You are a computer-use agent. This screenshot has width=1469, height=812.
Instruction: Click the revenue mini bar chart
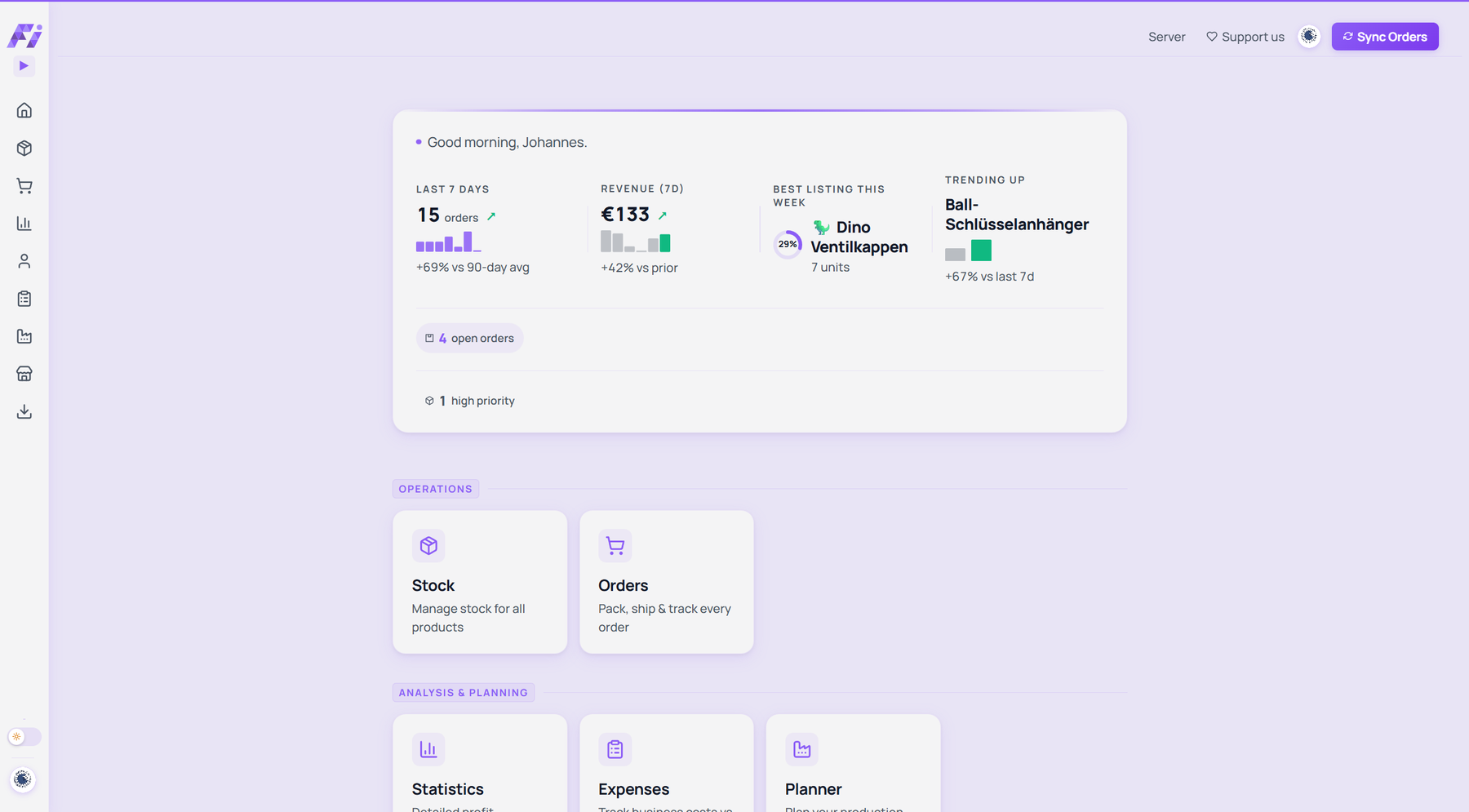[x=636, y=242]
